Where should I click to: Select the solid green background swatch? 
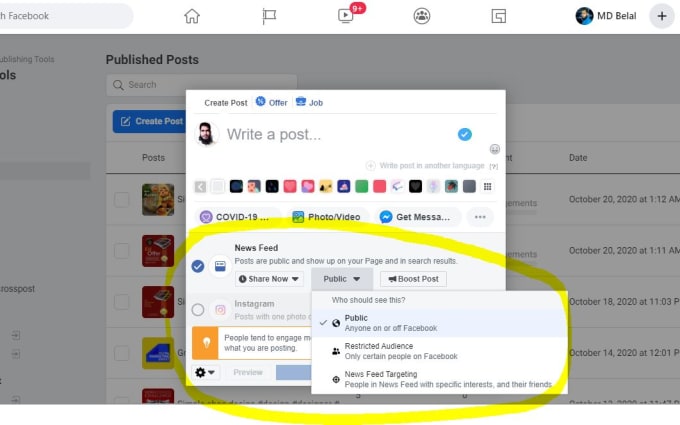click(x=361, y=187)
